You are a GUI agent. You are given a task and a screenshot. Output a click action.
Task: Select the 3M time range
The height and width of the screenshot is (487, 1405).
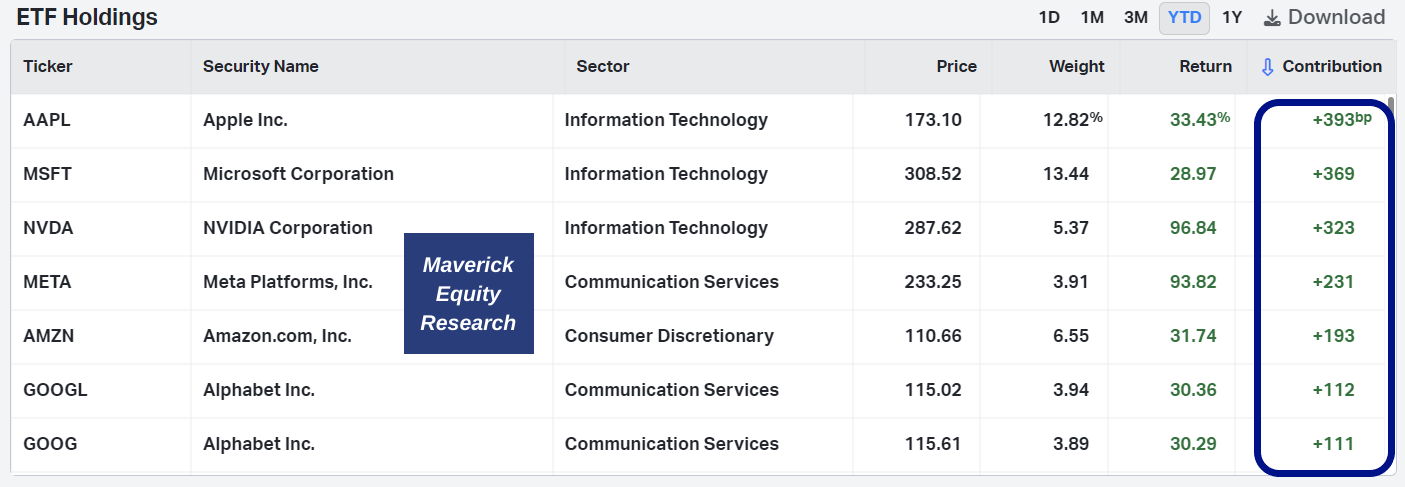coord(1136,18)
